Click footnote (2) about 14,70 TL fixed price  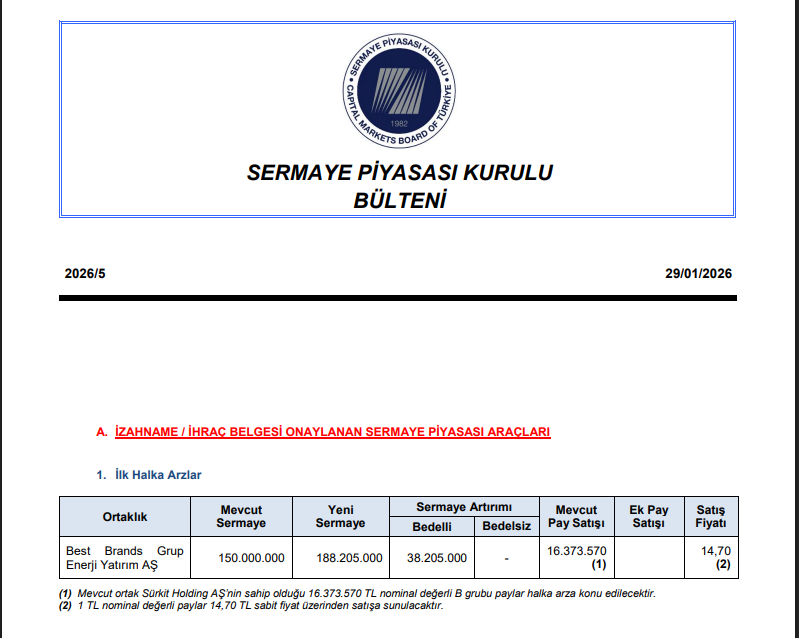[251, 606]
